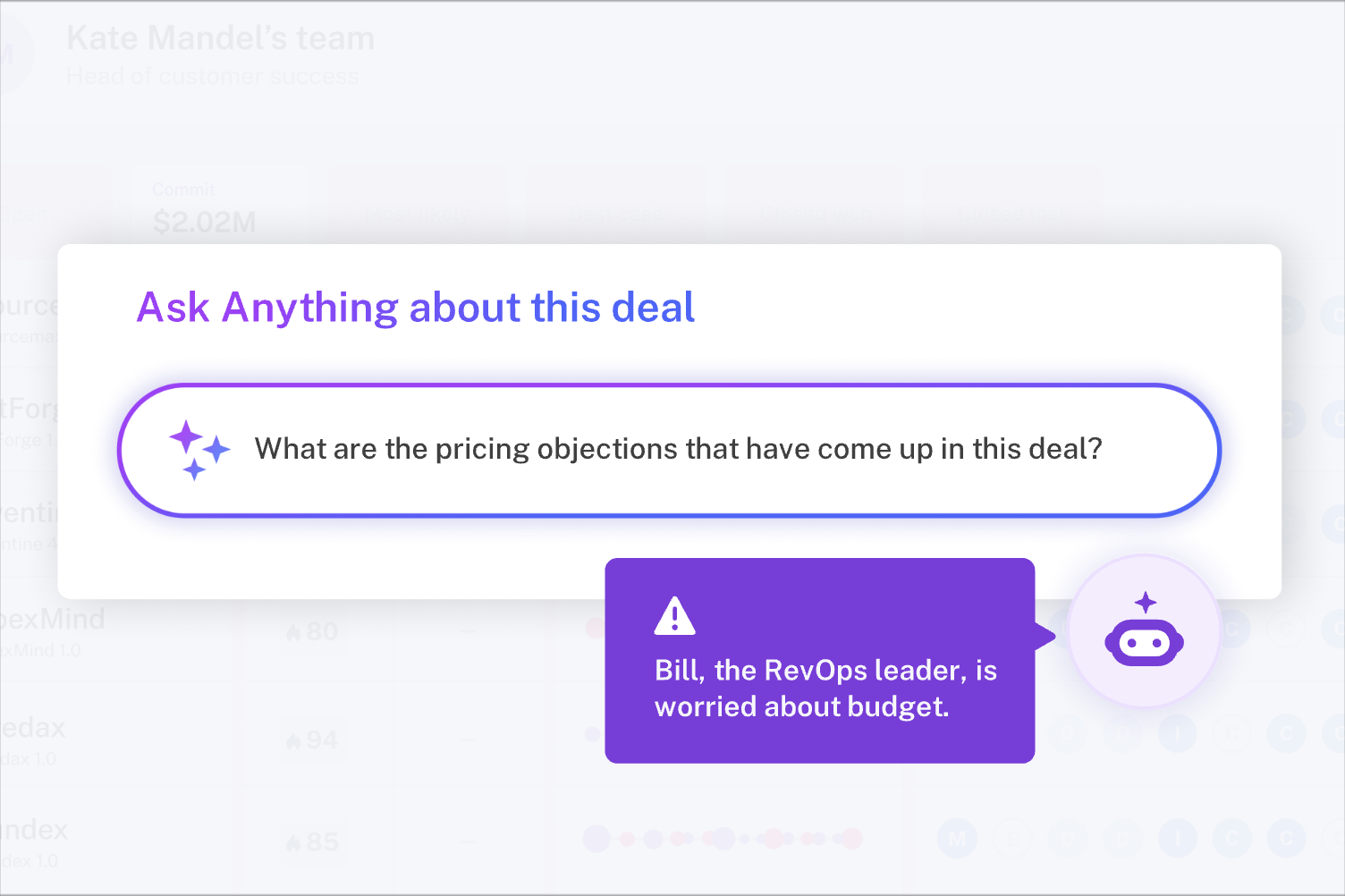Image resolution: width=1345 pixels, height=896 pixels.
Task: Select the rightmost C avatar in the bottom row
Action: 1287,839
